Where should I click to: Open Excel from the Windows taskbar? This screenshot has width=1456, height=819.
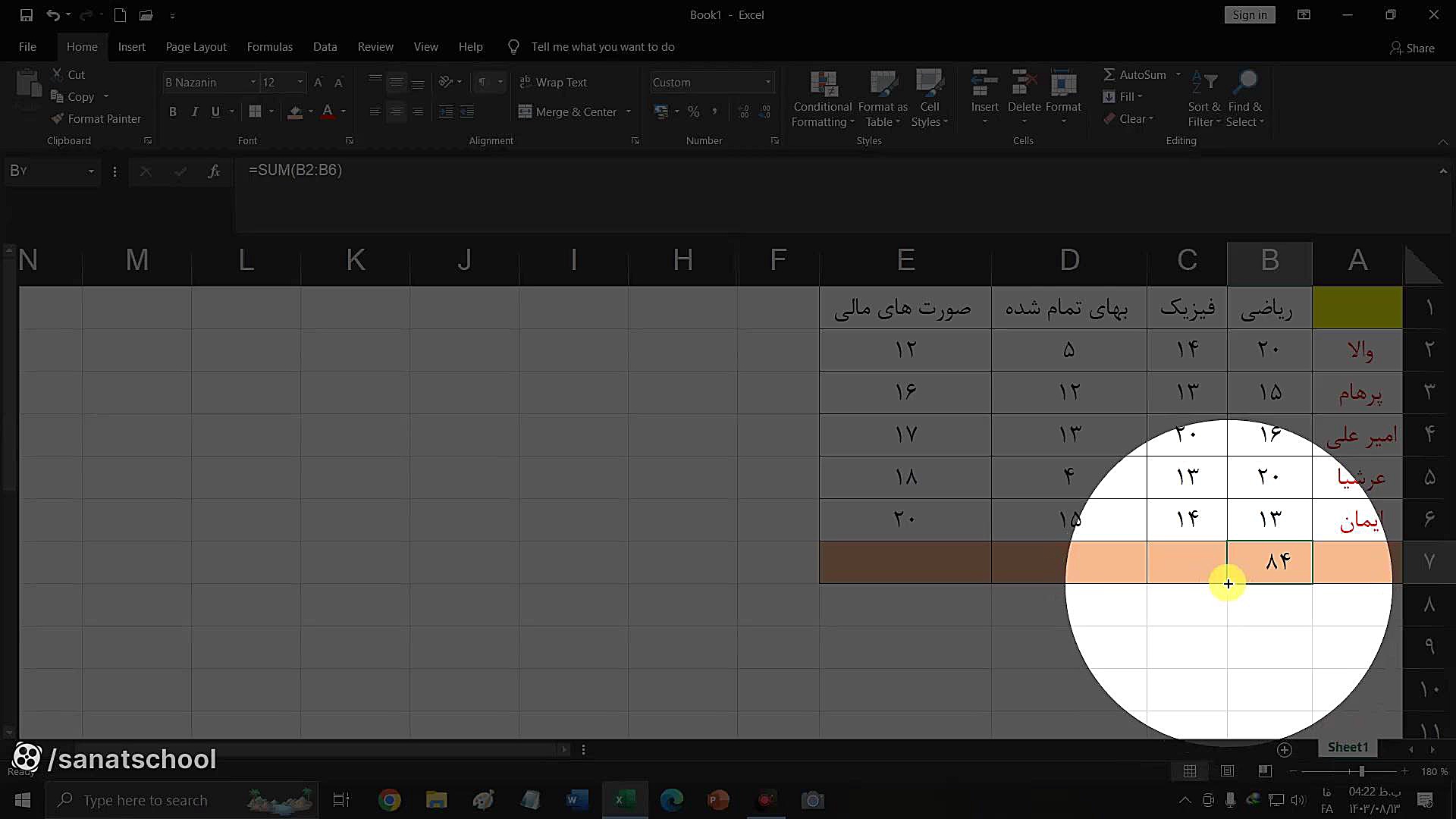click(625, 800)
